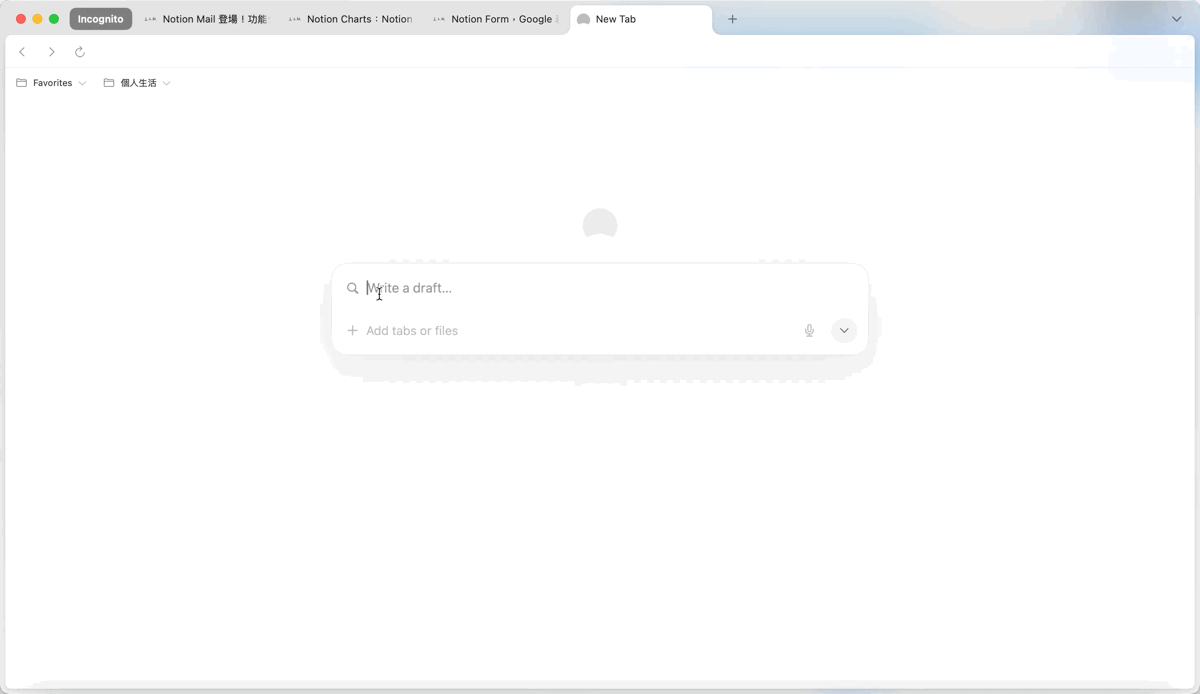Activate the microphone voice input
This screenshot has height=694, width=1200.
point(809,331)
